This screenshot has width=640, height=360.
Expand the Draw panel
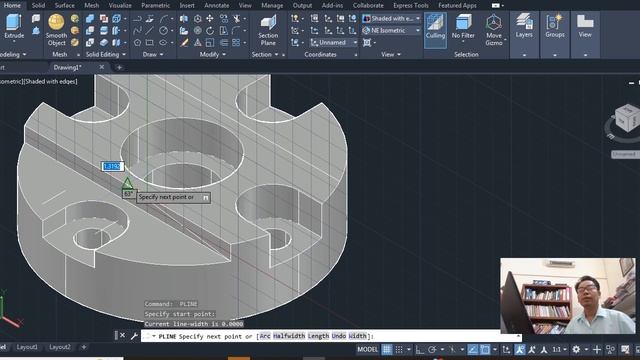153,54
